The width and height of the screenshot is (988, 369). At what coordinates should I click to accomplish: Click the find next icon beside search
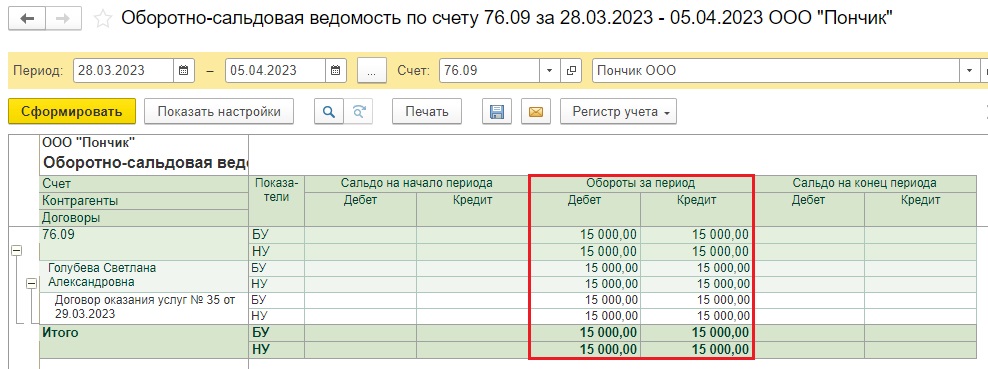359,112
